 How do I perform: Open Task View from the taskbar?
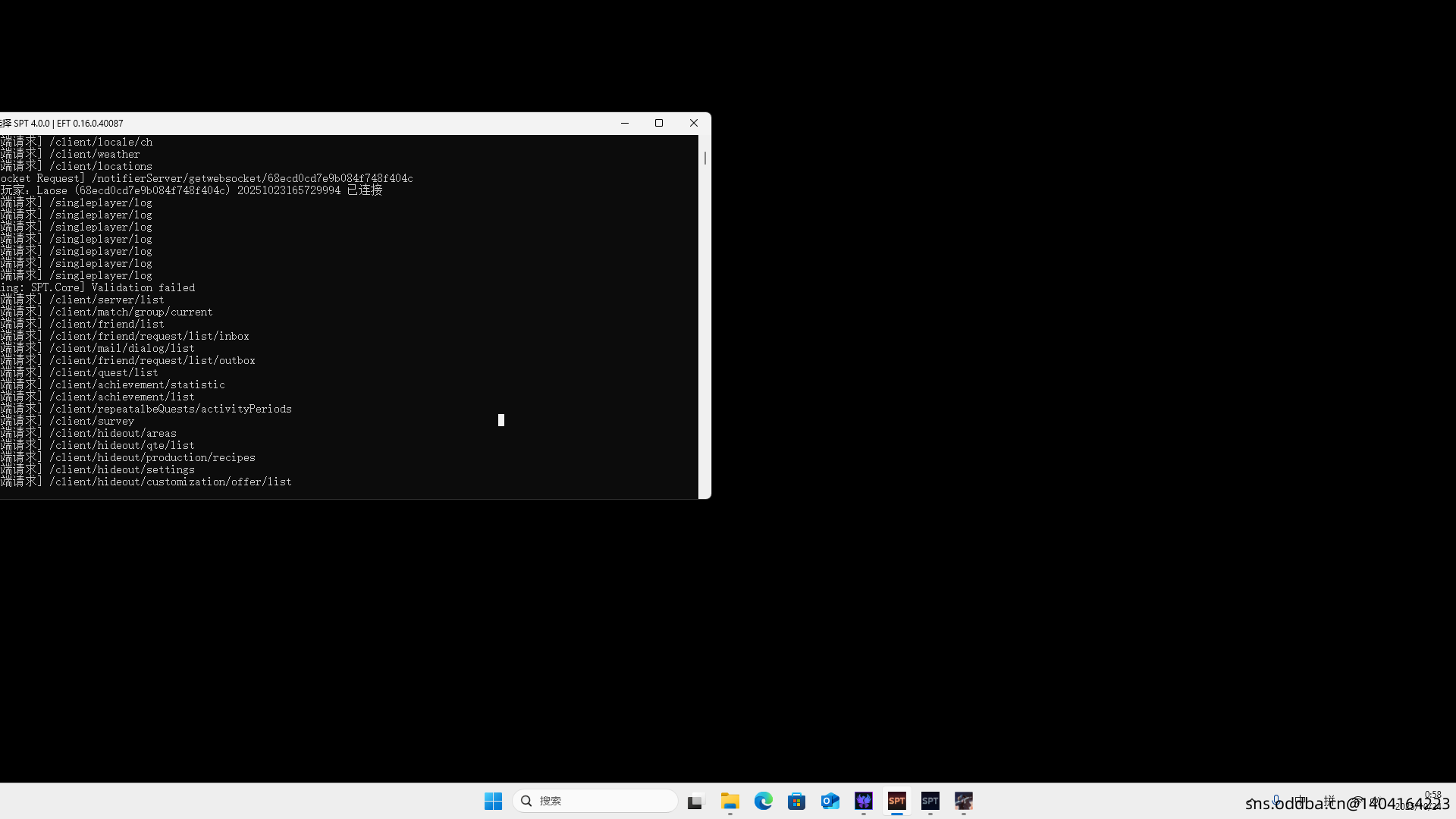coord(695,801)
